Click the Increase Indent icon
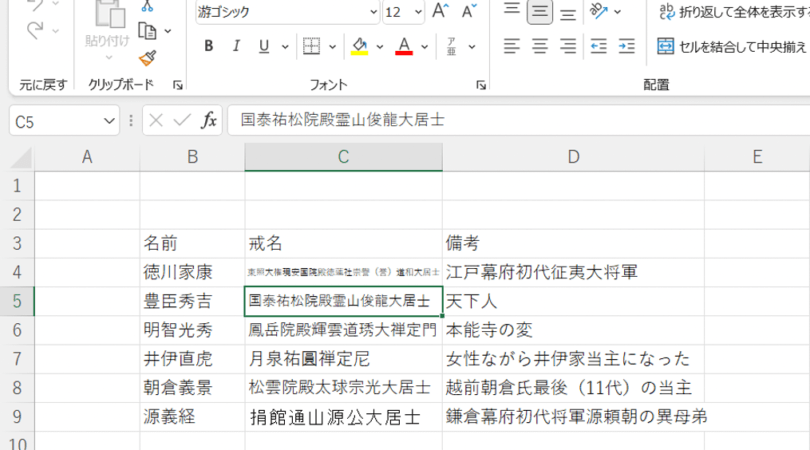 pos(627,46)
